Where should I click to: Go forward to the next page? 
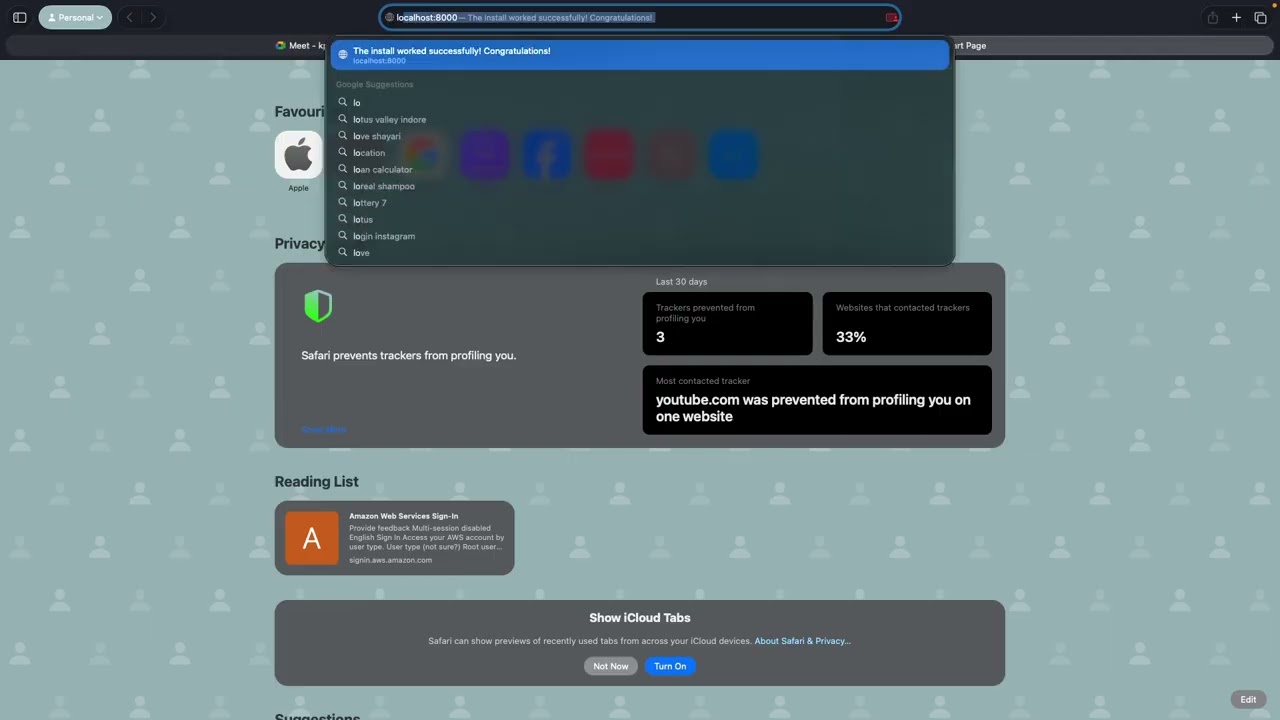[153, 17]
